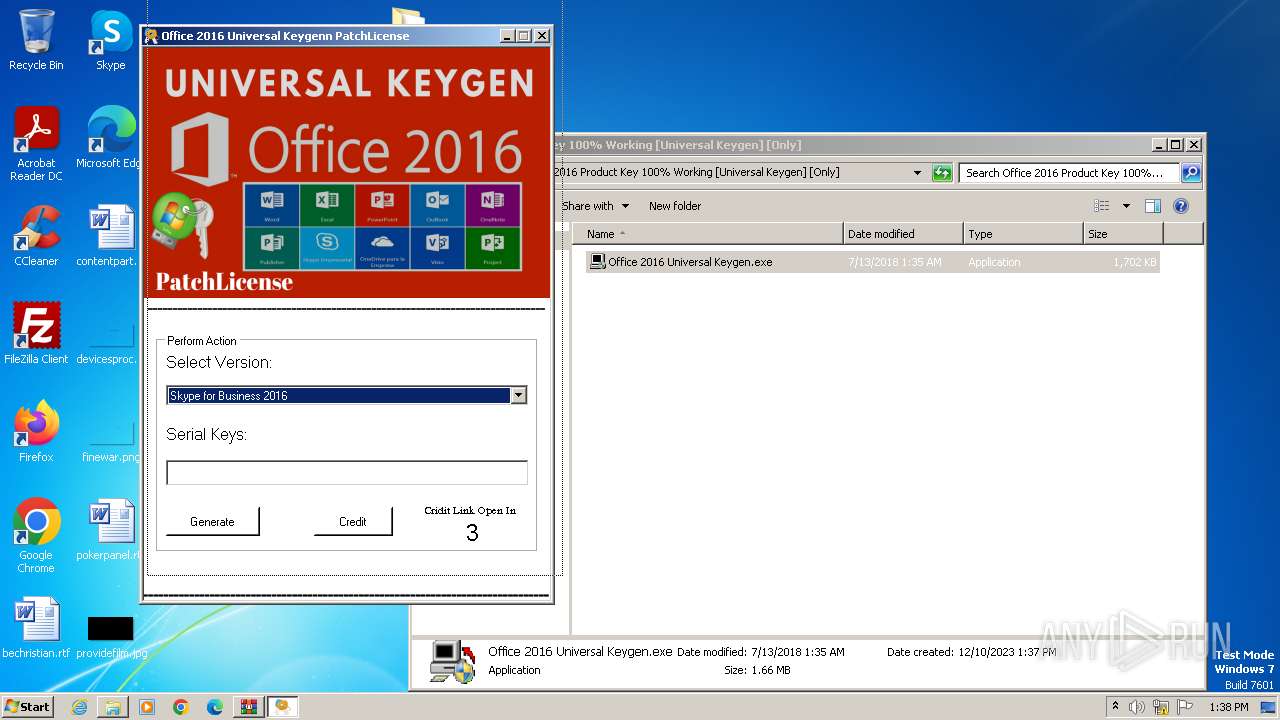Show hidden tray icons arrow
1280x720 pixels.
[x=1116, y=707]
